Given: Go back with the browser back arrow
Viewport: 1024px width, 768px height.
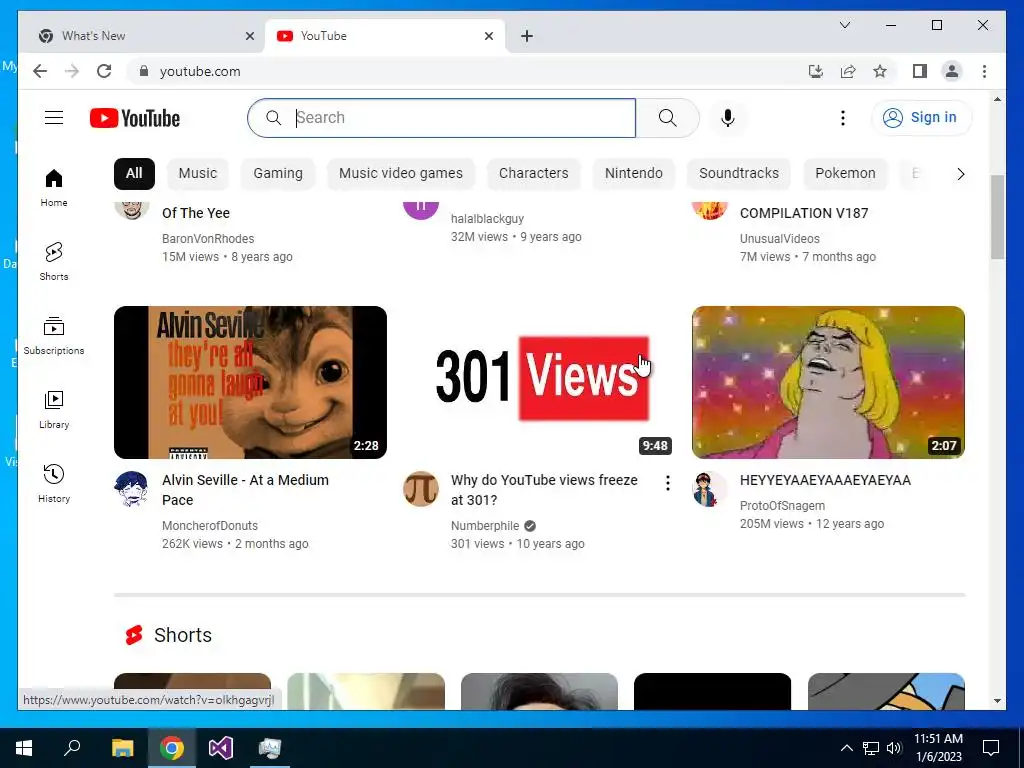Looking at the screenshot, I should tap(40, 71).
